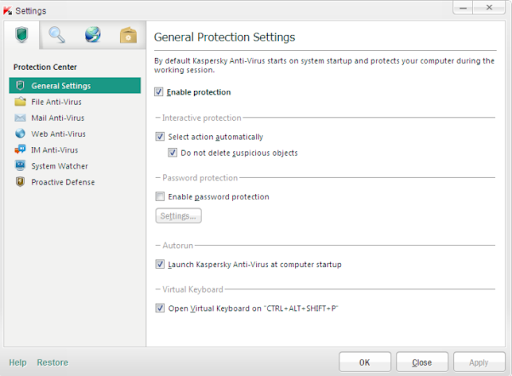Select Web Anti-Virus in the sidebar
Viewport: 512px width, 376px height.
click(x=75, y=134)
